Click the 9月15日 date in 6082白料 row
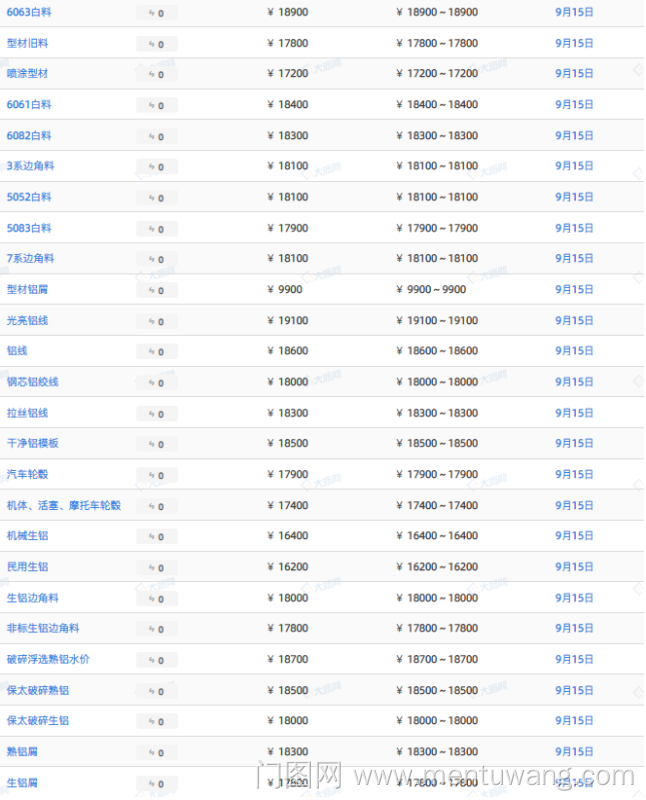This screenshot has width=646, height=800. click(574, 136)
